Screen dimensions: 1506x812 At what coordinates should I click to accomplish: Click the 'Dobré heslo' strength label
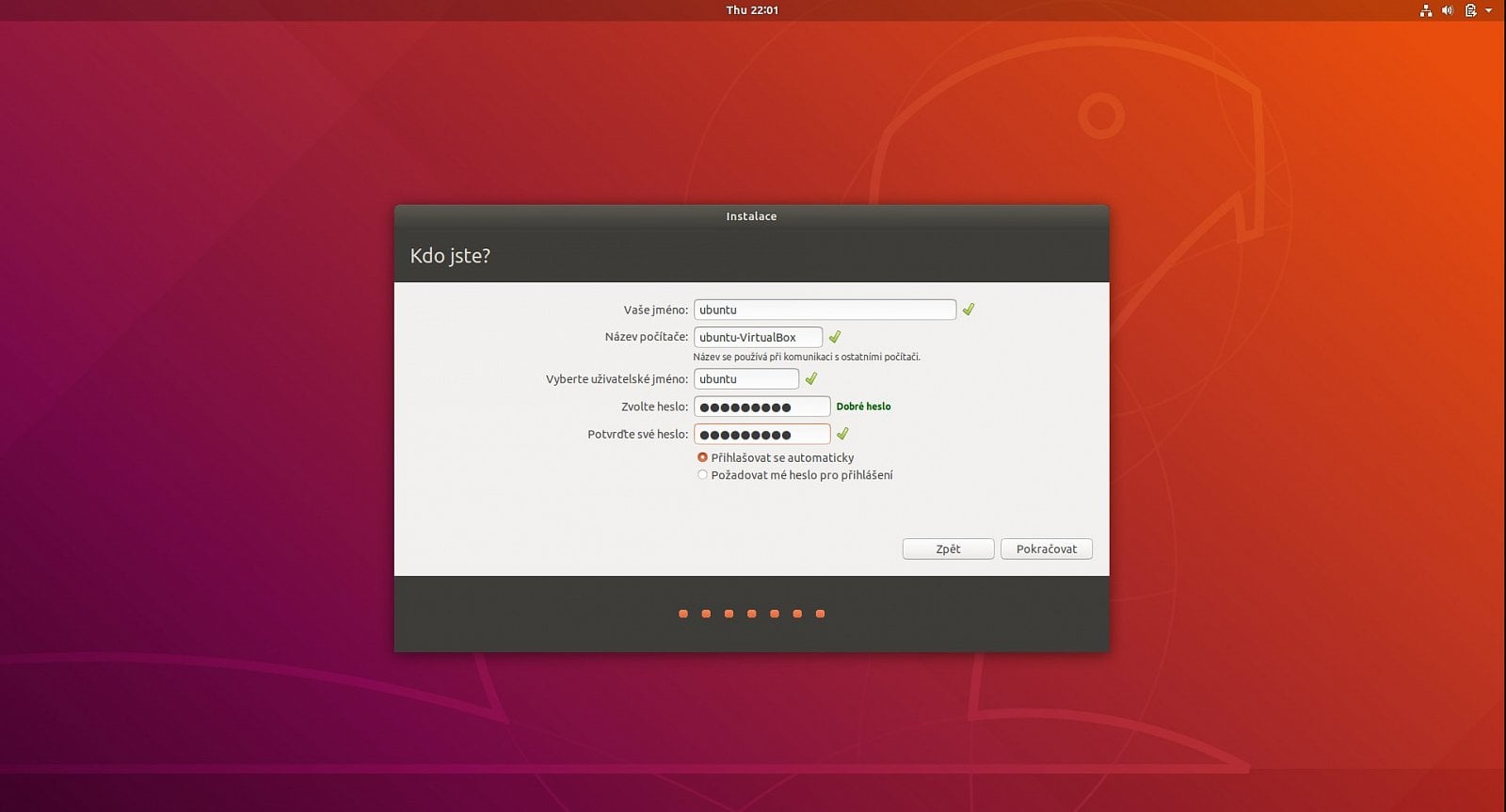click(x=863, y=406)
